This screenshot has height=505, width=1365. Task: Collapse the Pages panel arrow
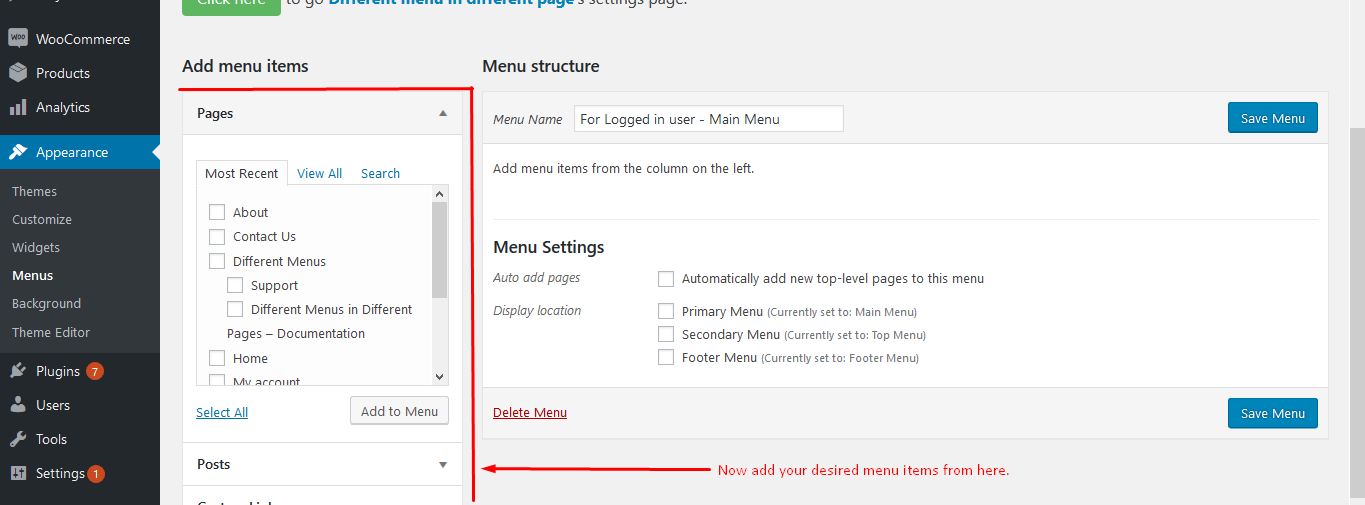coord(443,113)
